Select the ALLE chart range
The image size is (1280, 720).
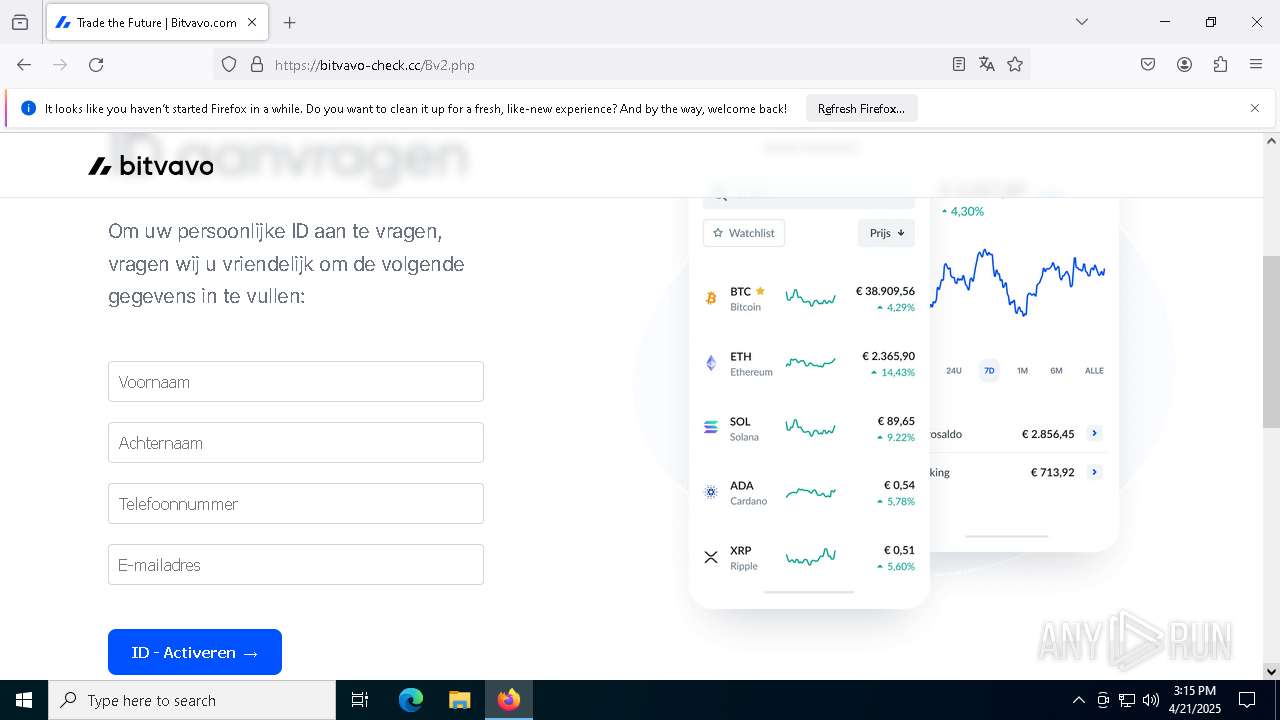pyautogui.click(x=1094, y=371)
